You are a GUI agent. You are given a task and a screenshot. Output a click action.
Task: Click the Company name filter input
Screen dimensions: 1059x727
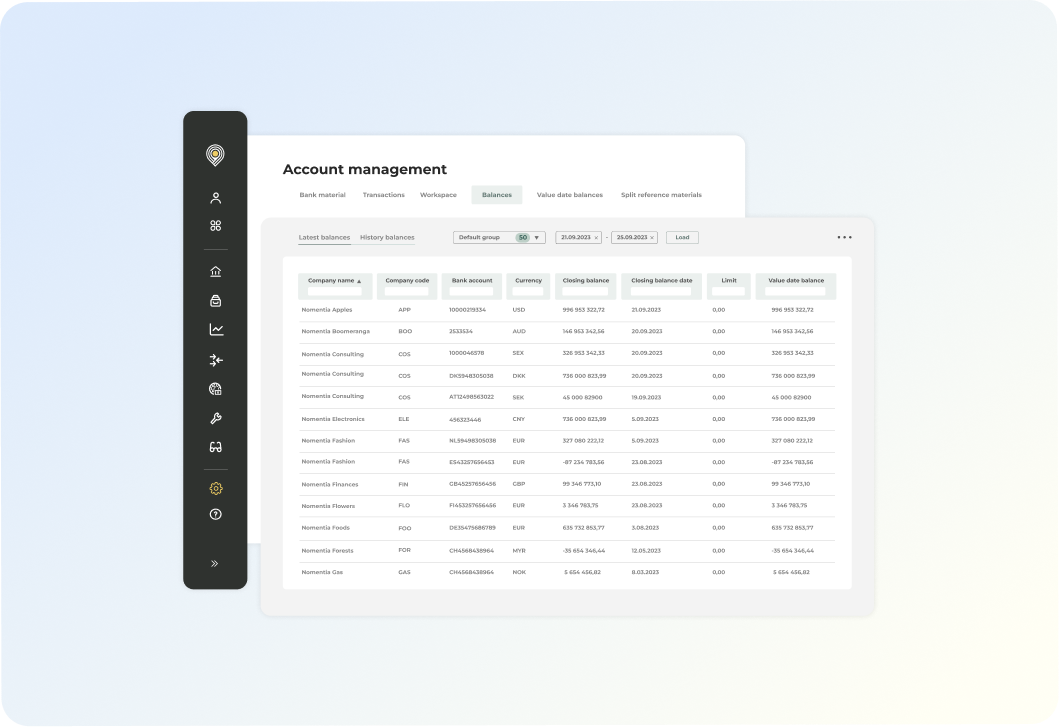click(334, 291)
